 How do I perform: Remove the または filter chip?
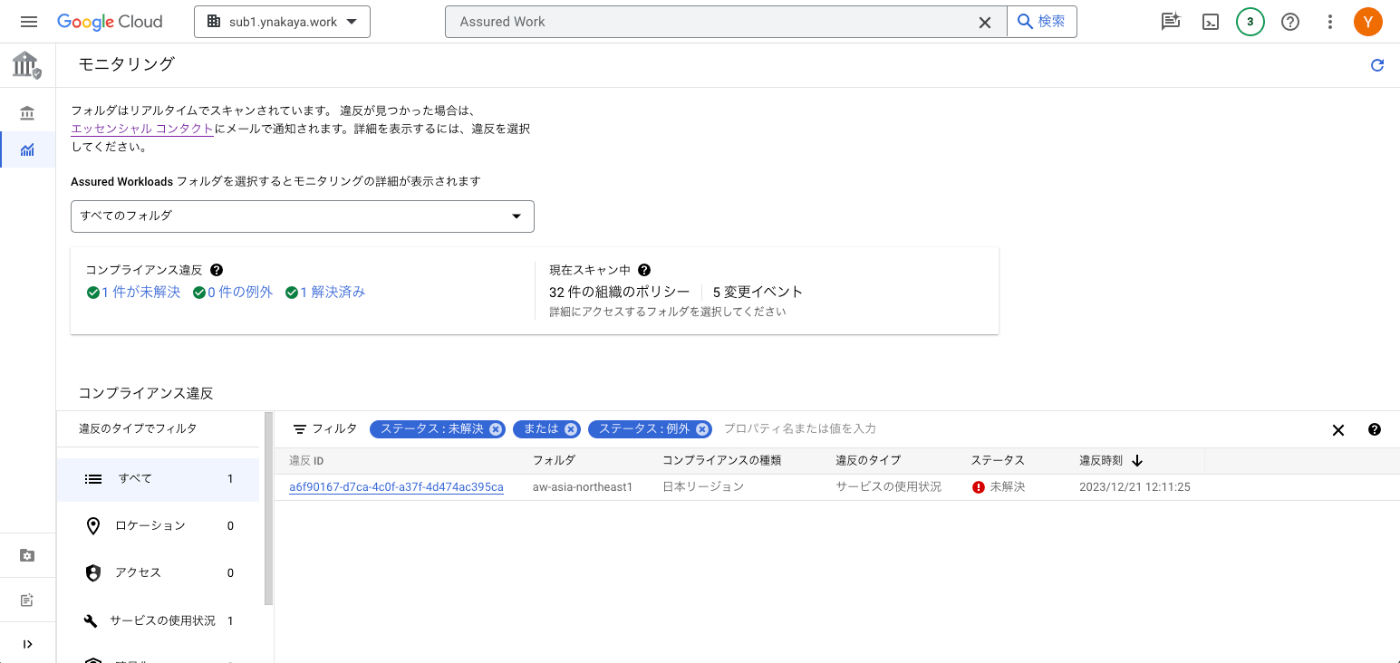tap(571, 429)
